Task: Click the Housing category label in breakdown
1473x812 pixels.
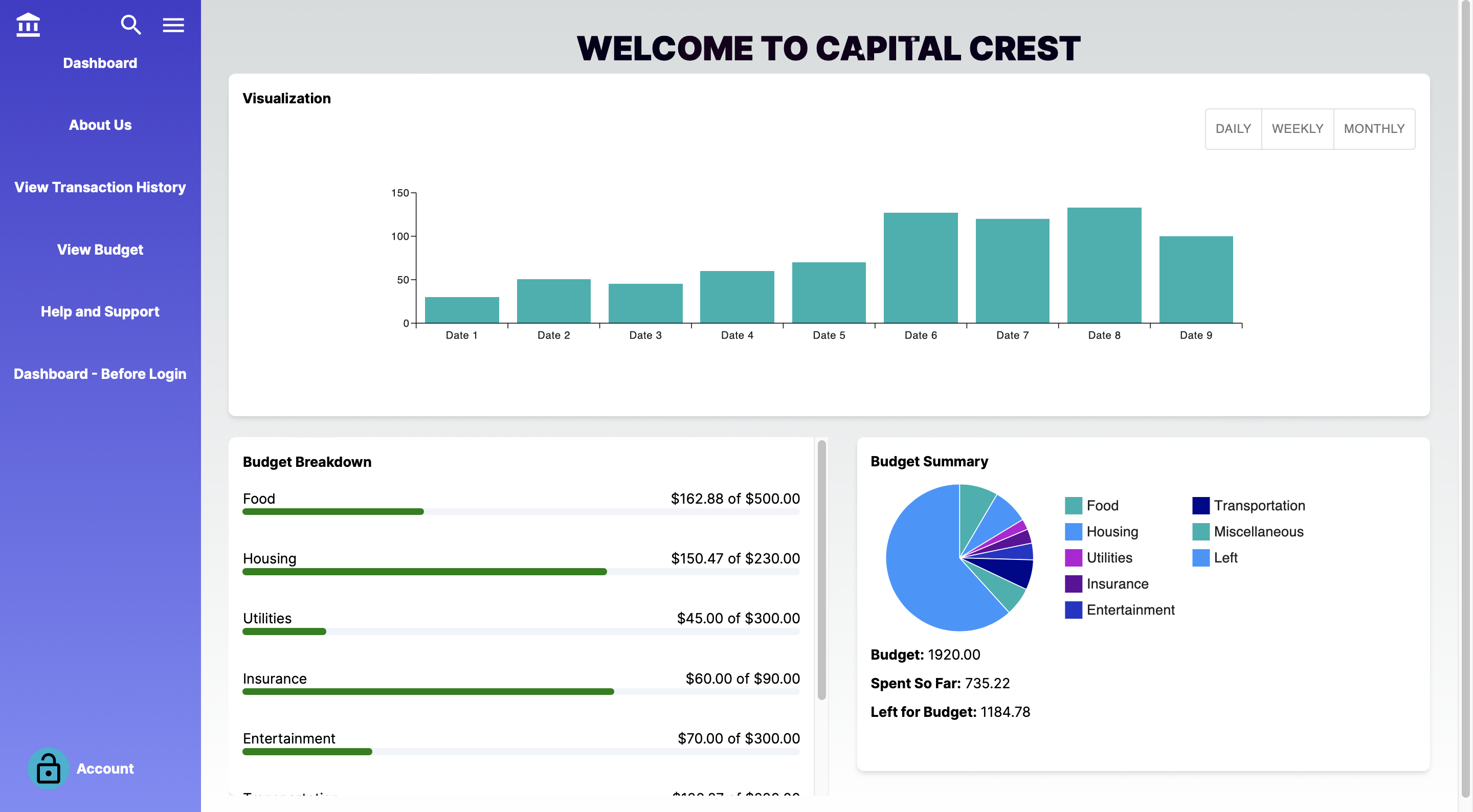Action: (x=270, y=559)
